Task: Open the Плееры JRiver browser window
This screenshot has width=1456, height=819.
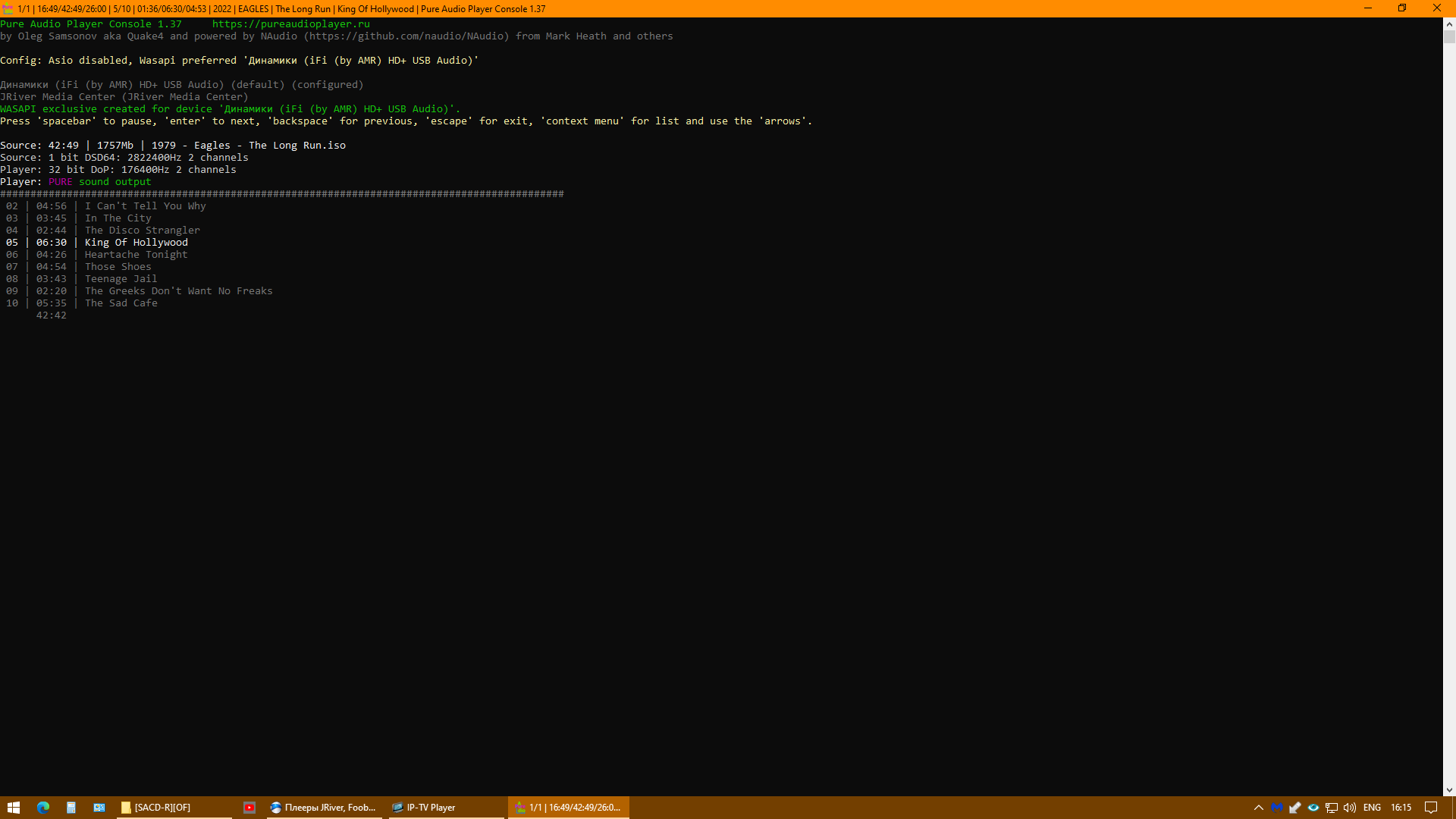Action: coord(325,808)
